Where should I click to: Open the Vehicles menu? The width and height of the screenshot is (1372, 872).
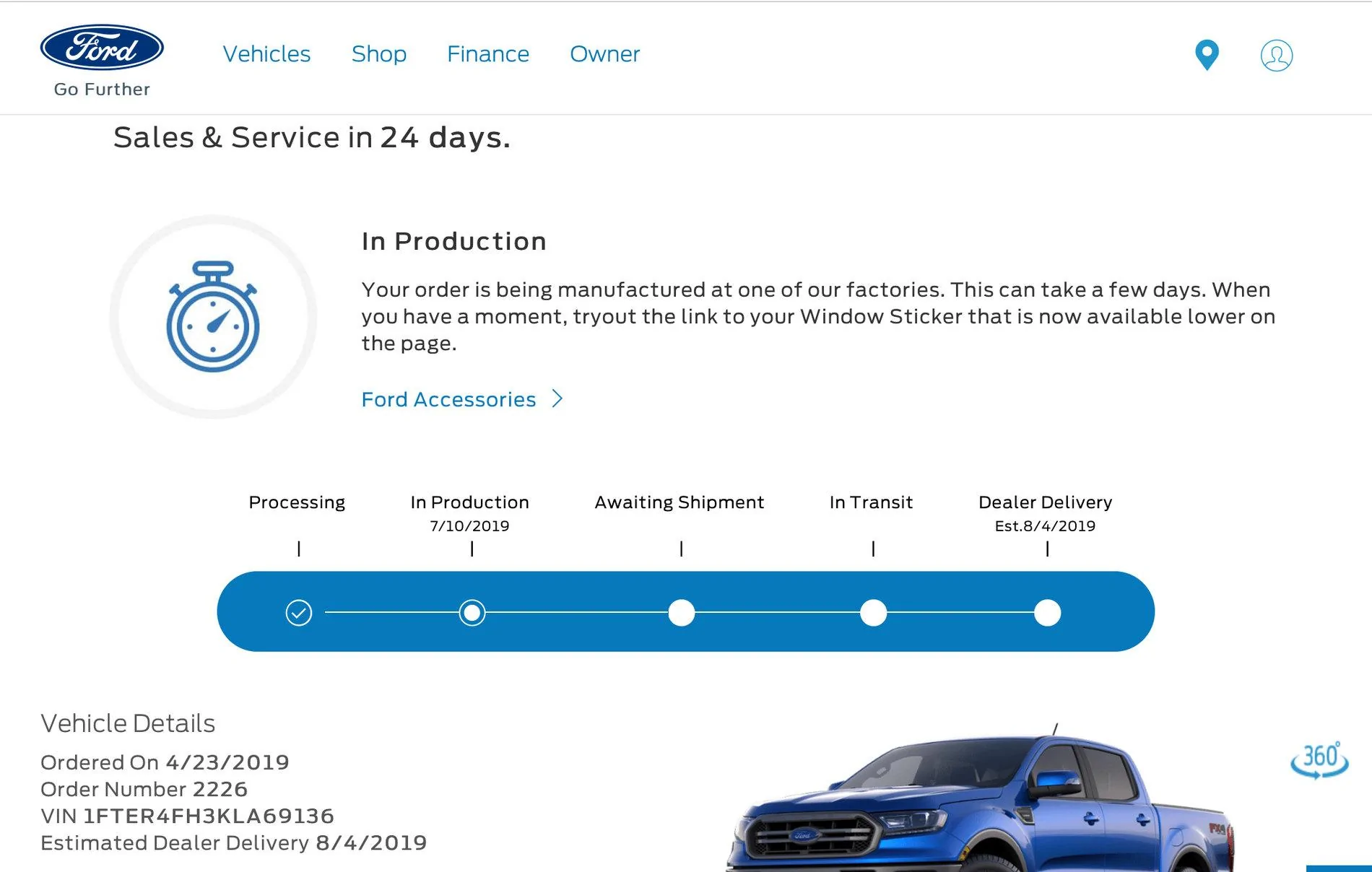pos(266,54)
